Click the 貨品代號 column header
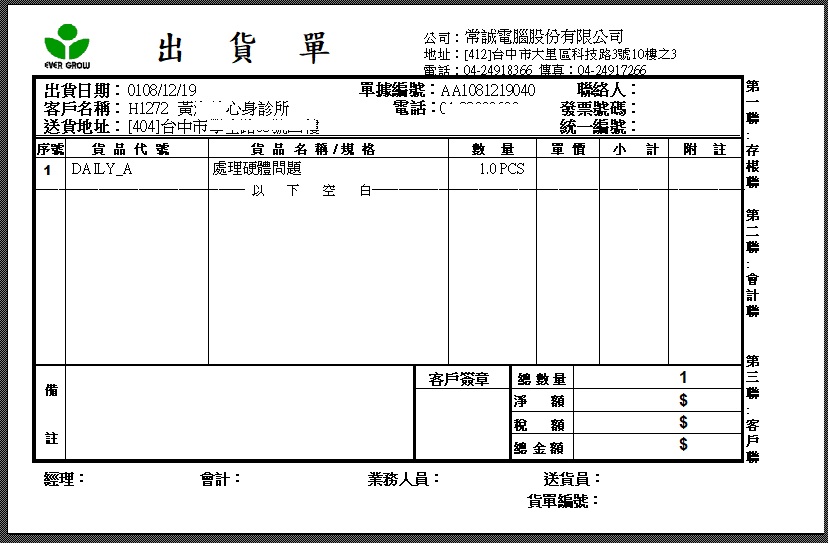The image size is (828, 543). [137, 149]
